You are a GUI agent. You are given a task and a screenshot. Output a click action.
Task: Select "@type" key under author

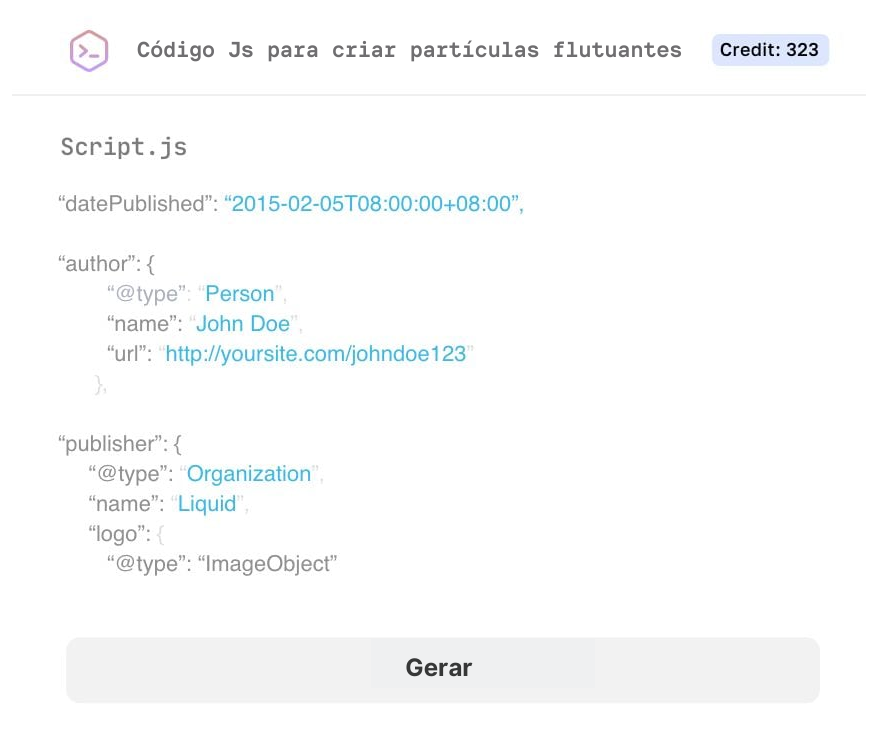146,294
